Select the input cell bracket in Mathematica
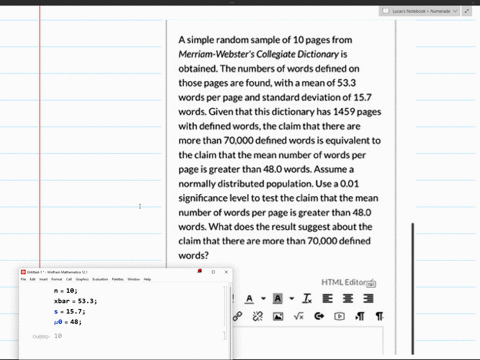480x360 pixels. tap(225, 306)
